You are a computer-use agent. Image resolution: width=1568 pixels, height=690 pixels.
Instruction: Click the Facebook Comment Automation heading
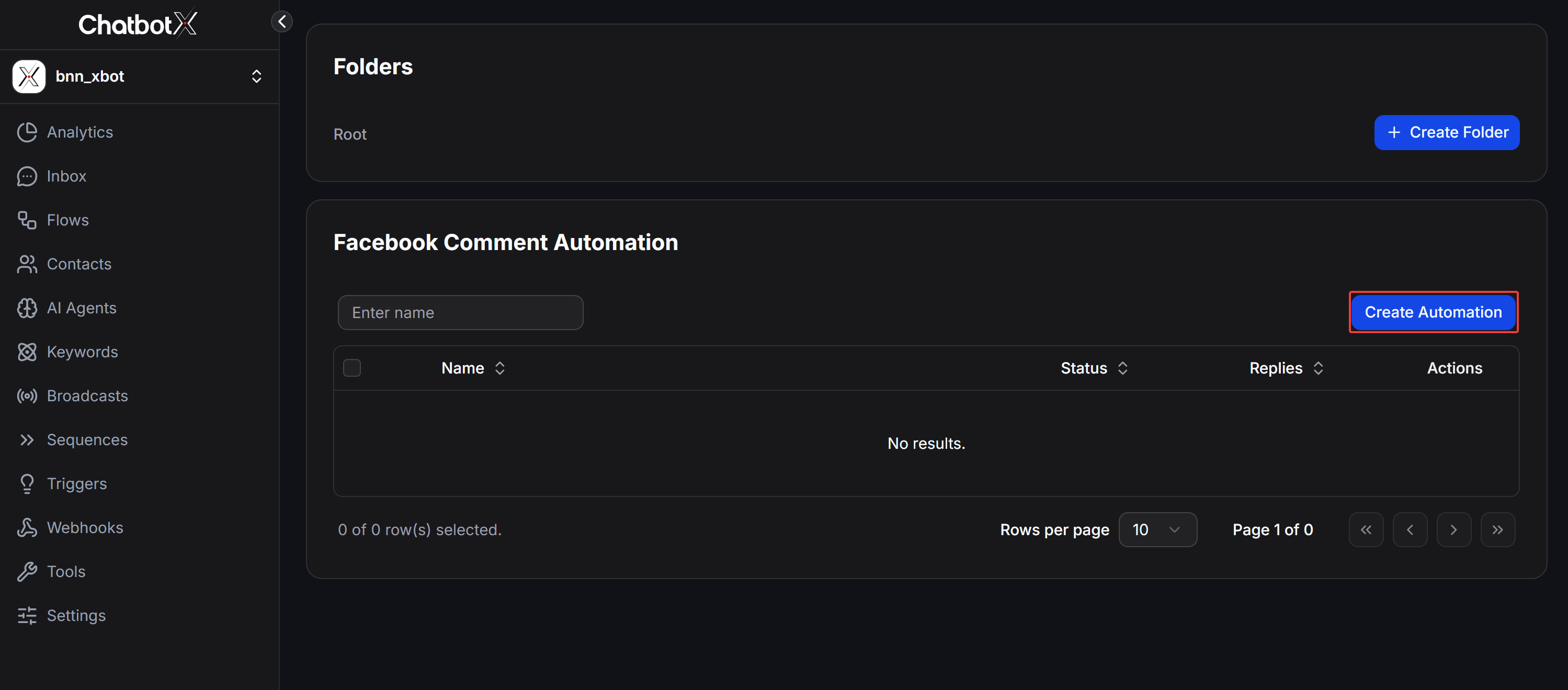pyautogui.click(x=505, y=242)
